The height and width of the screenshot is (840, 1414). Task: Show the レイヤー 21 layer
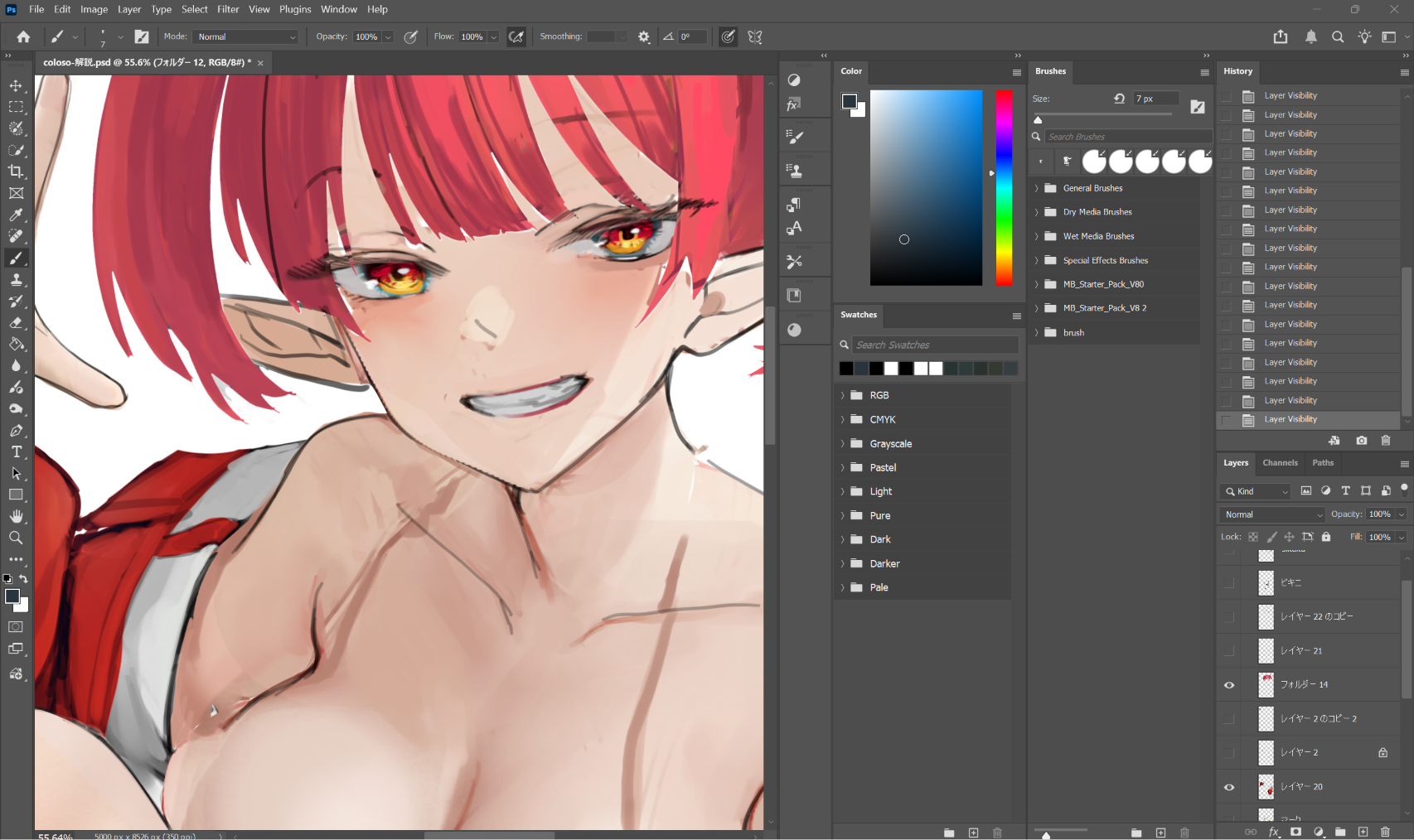(x=1229, y=651)
